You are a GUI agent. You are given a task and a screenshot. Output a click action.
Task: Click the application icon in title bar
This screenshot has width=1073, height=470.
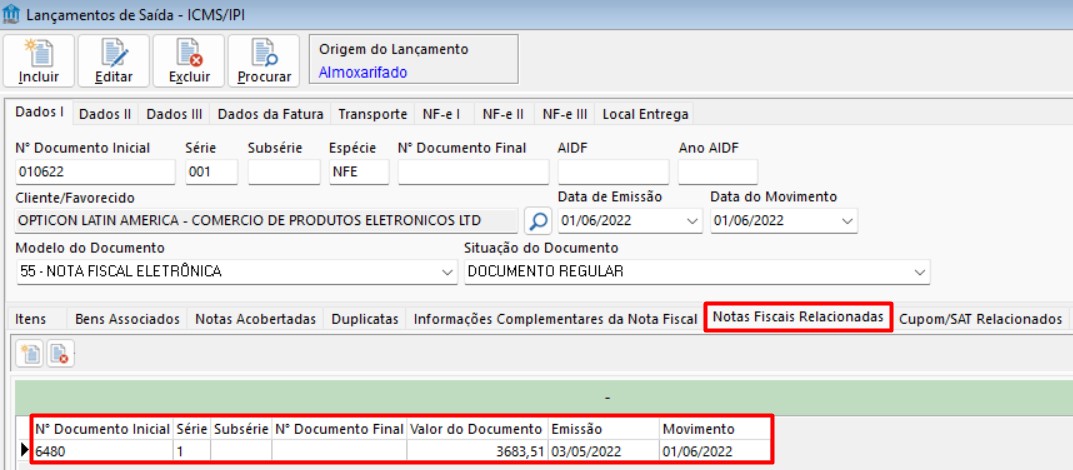coord(12,14)
